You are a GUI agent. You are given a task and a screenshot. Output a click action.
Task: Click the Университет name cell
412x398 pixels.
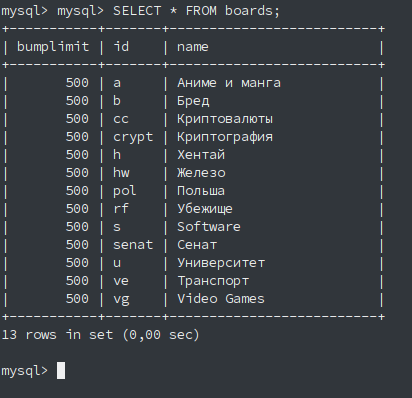coord(221,263)
